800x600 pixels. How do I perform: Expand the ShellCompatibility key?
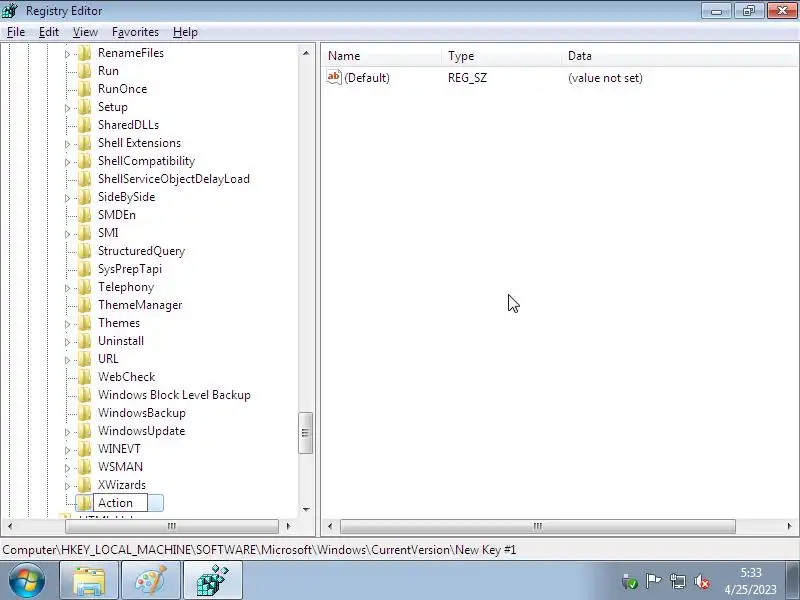(67, 162)
